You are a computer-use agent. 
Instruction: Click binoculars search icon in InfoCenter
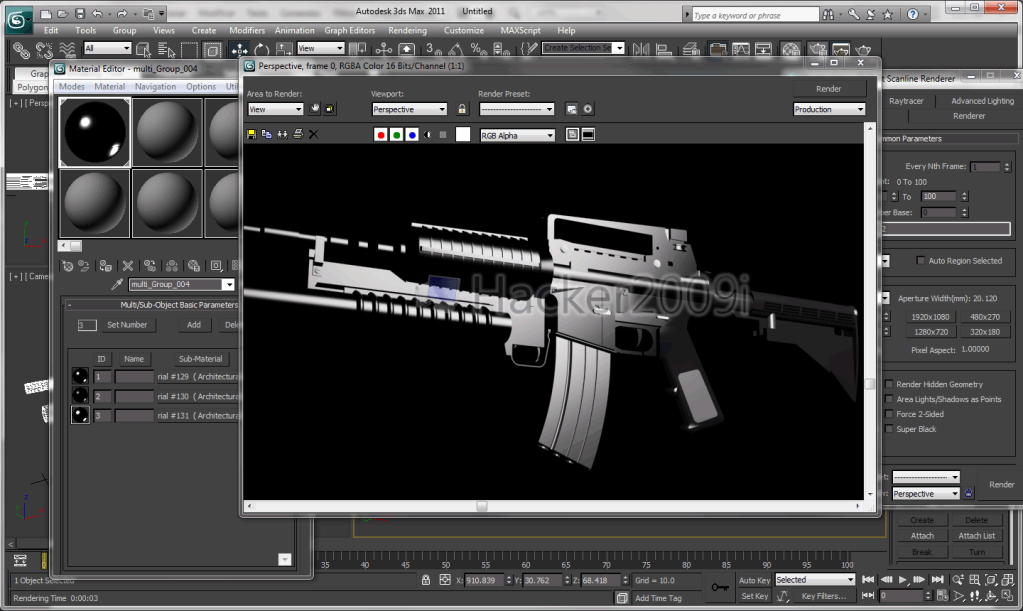828,14
